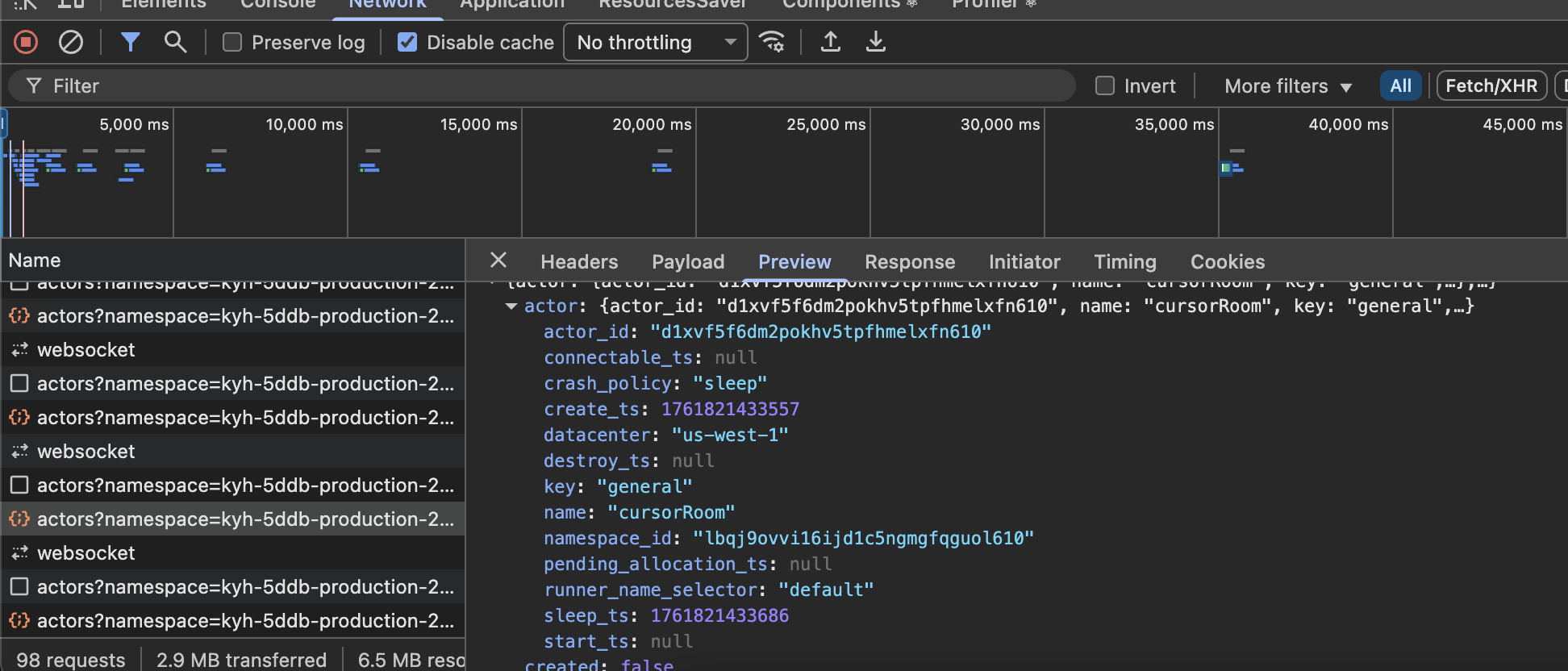The image size is (1568, 671).
Task: Check the Invert filter checkbox
Action: [x=1105, y=85]
